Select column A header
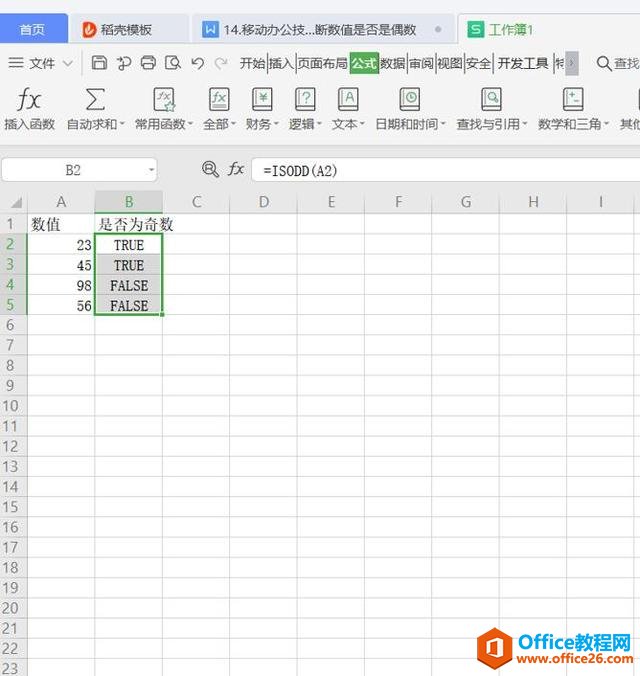Image resolution: width=640 pixels, height=676 pixels. (x=61, y=202)
